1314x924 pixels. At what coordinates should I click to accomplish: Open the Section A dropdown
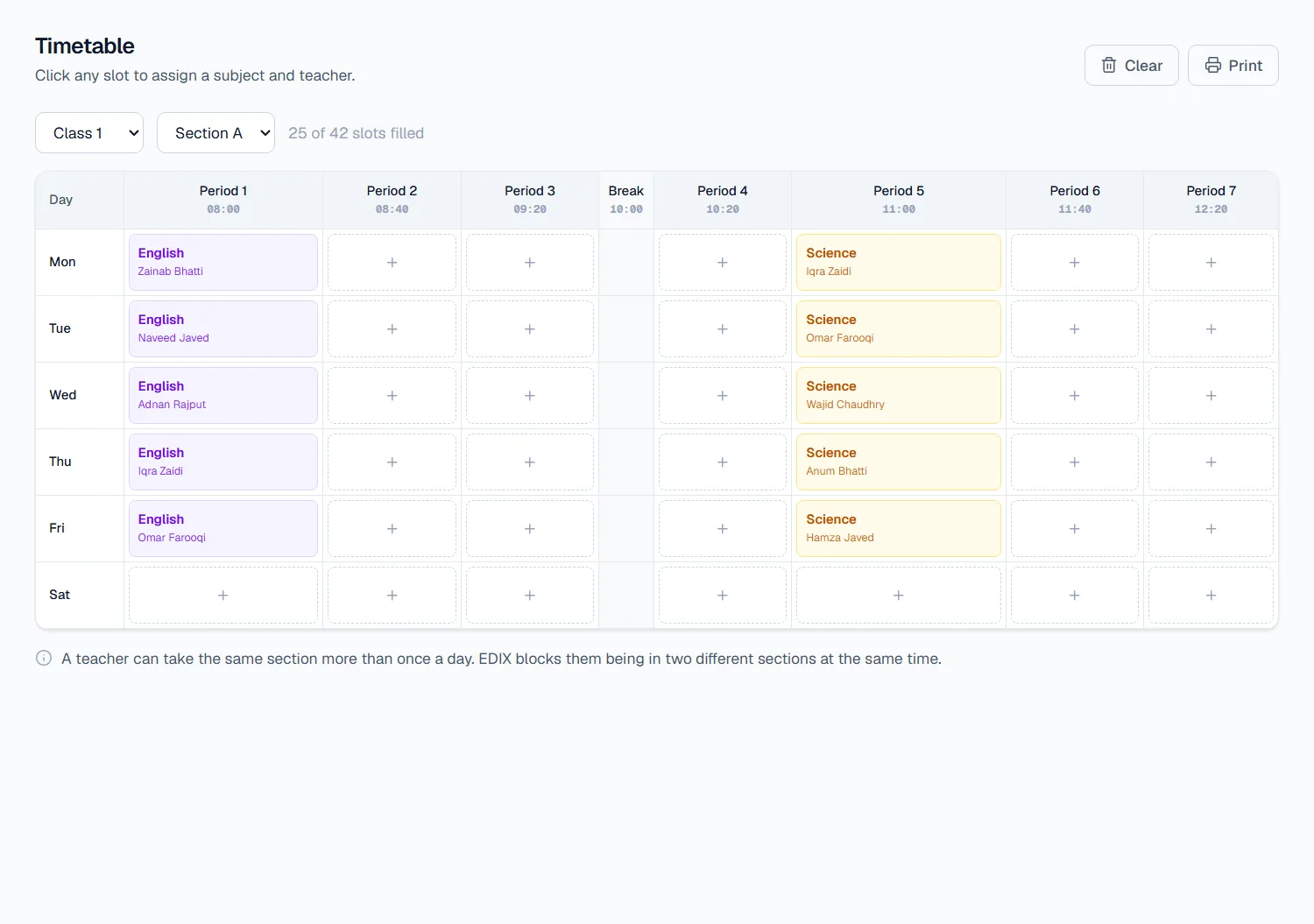pyautogui.click(x=215, y=133)
